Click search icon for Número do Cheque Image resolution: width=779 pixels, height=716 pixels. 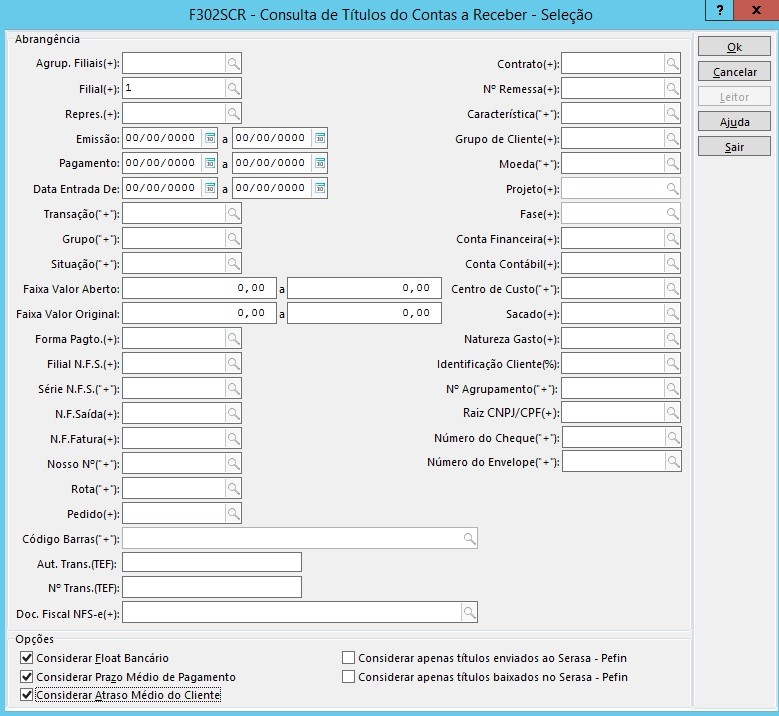point(672,437)
